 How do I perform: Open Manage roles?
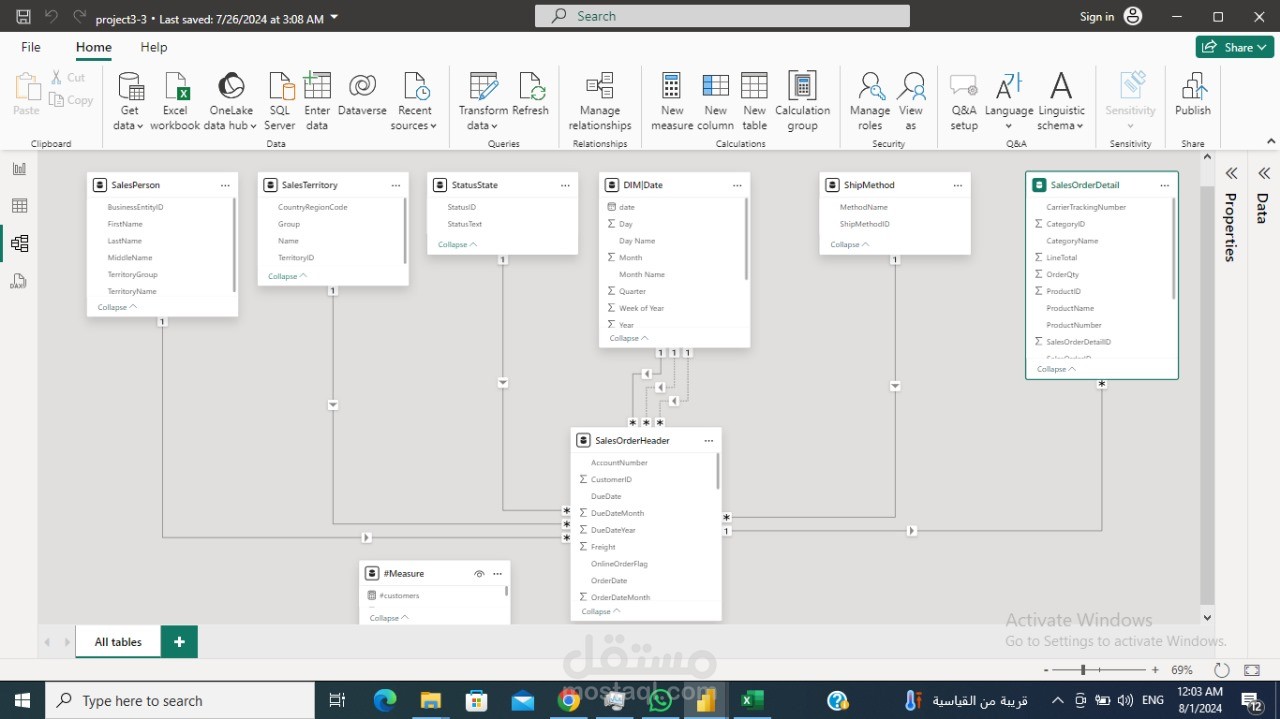(870, 101)
